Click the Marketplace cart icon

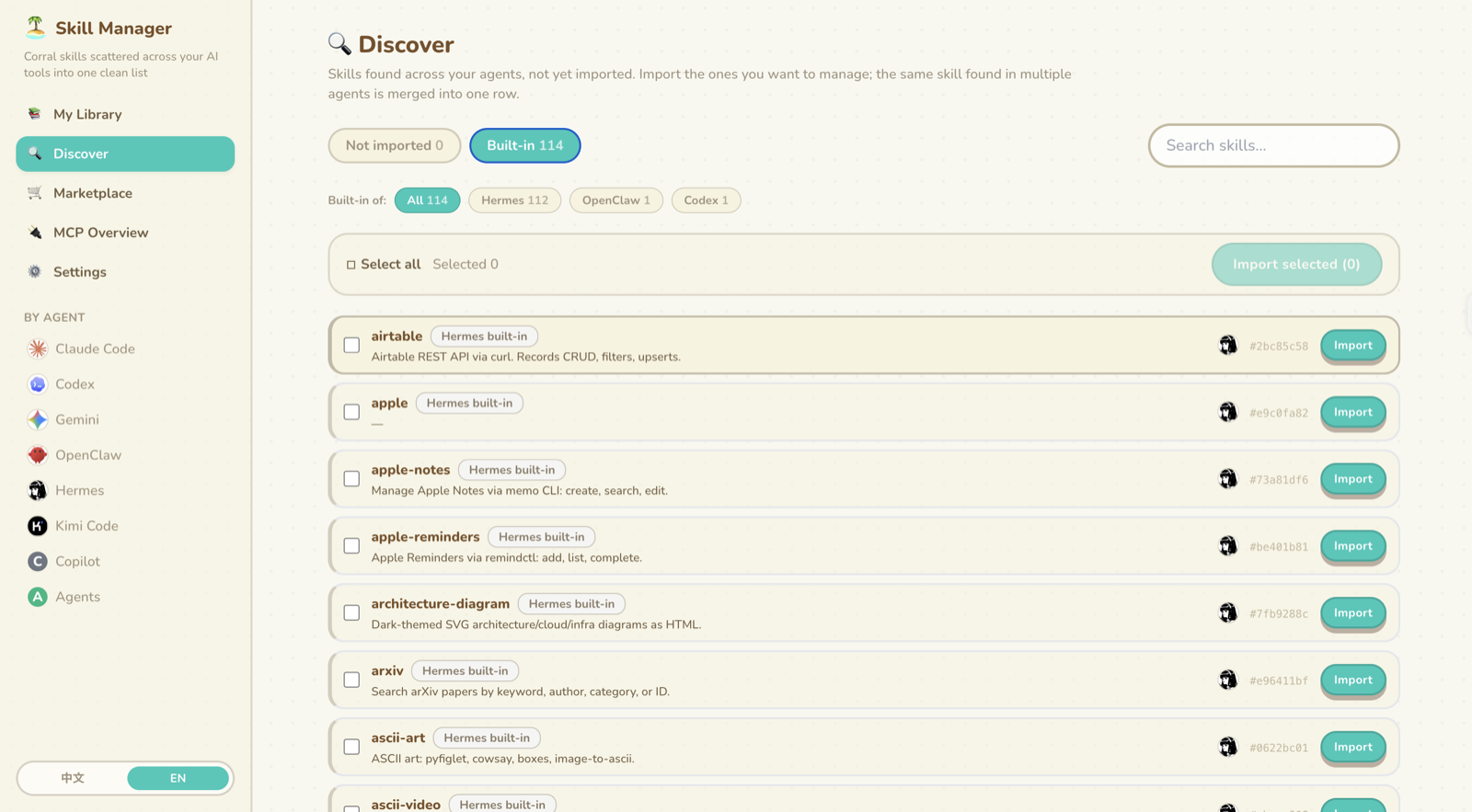point(34,193)
